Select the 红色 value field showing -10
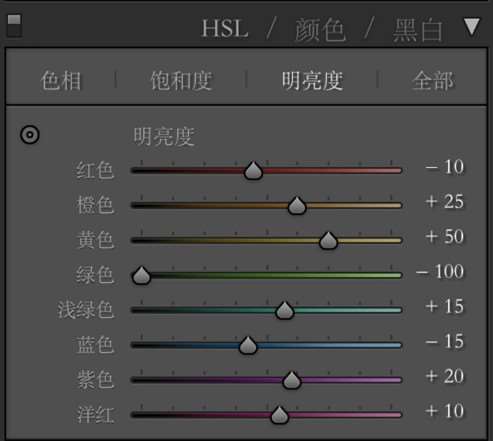Viewport: 493px width, 441px height. pyautogui.click(x=444, y=167)
